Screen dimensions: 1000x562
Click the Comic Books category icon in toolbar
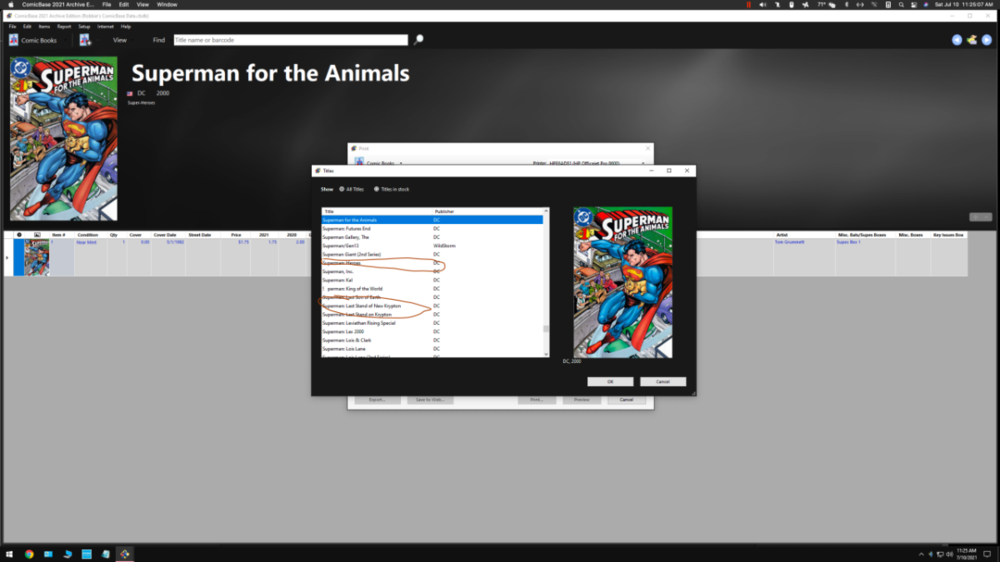13,40
